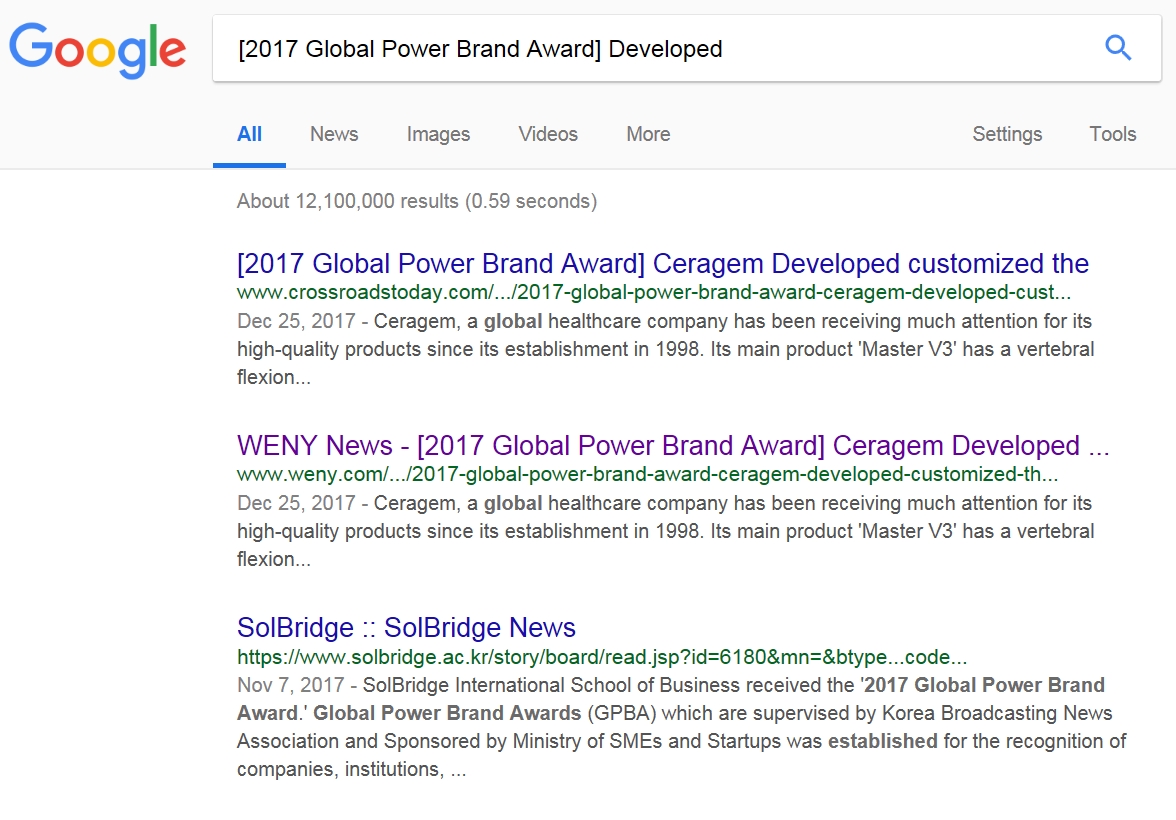
Task: Select the All results tab
Action: (249, 134)
